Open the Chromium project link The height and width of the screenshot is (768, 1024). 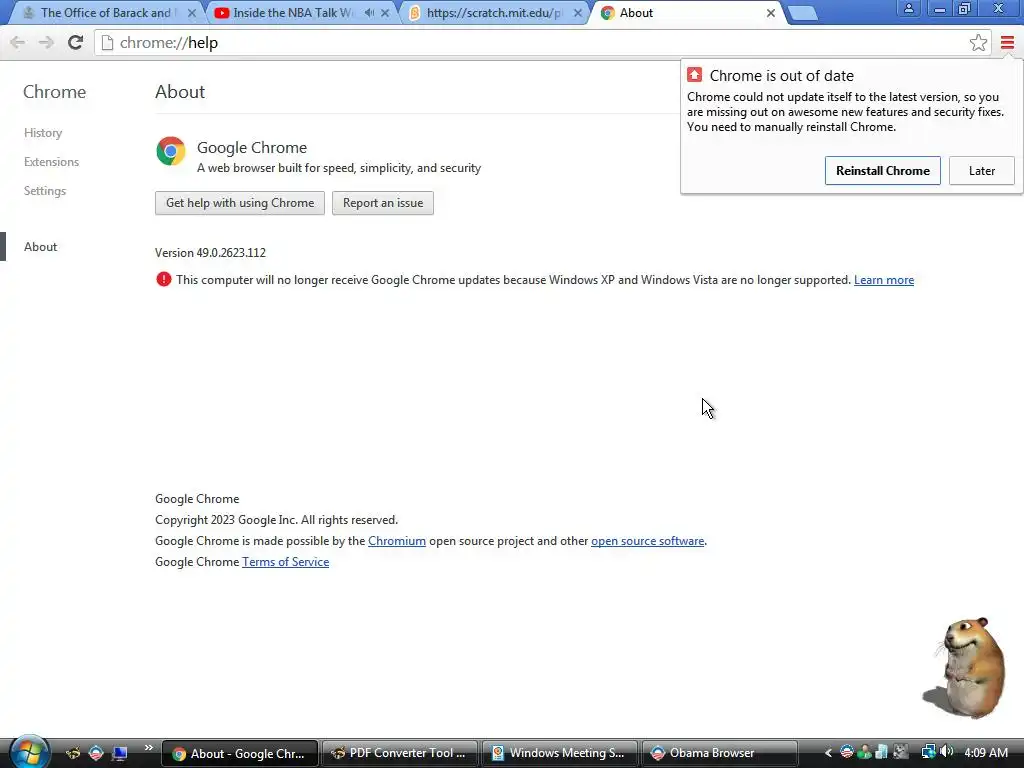point(396,541)
